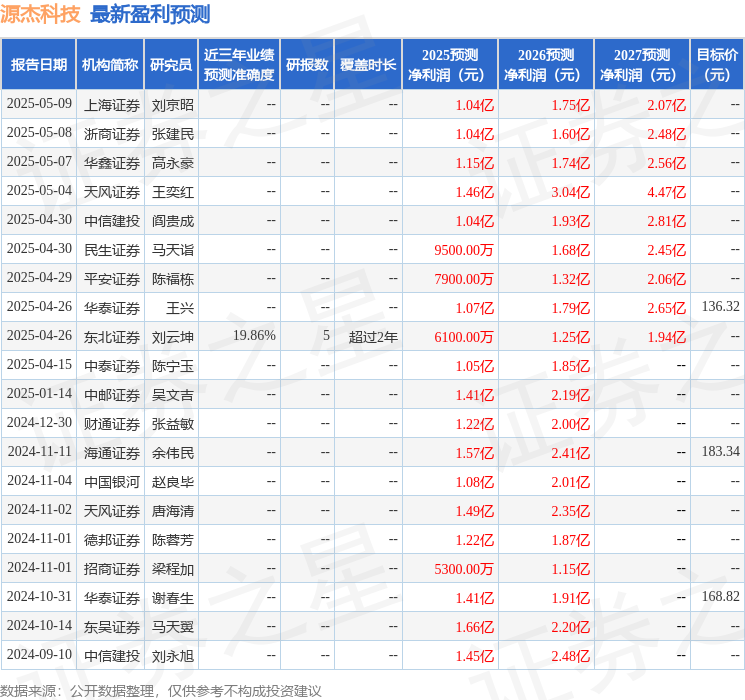Click researcher 阎贵成
Viewport: 745px width, 700px height.
click(x=172, y=221)
